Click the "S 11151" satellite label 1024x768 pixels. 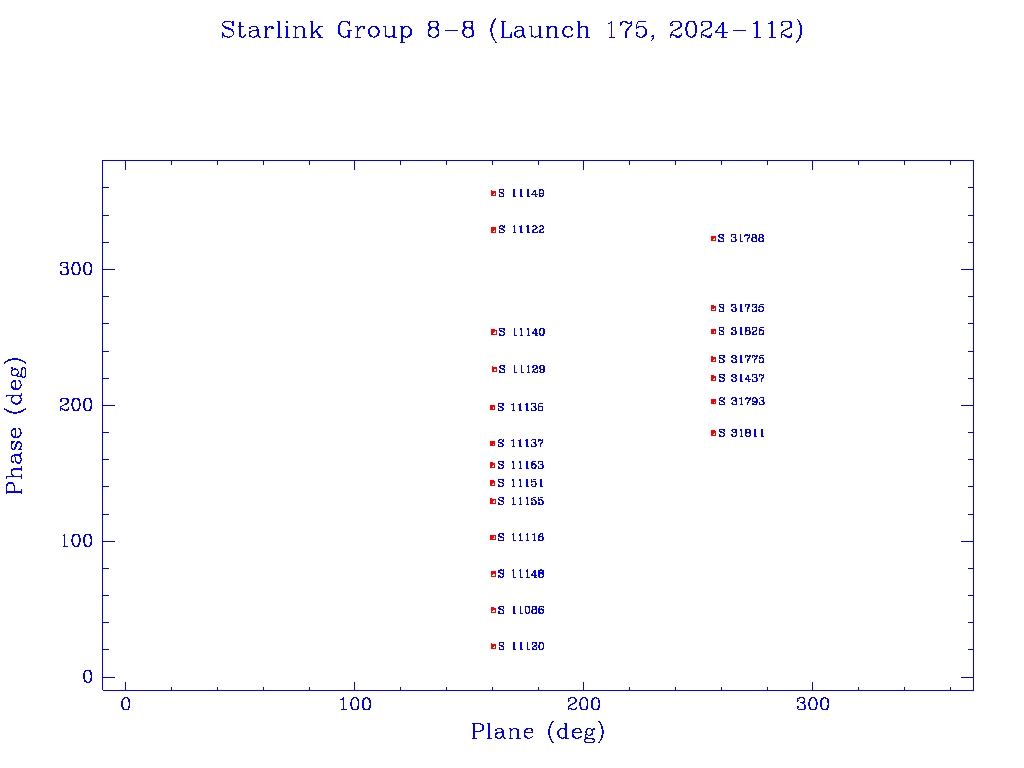tap(520, 483)
